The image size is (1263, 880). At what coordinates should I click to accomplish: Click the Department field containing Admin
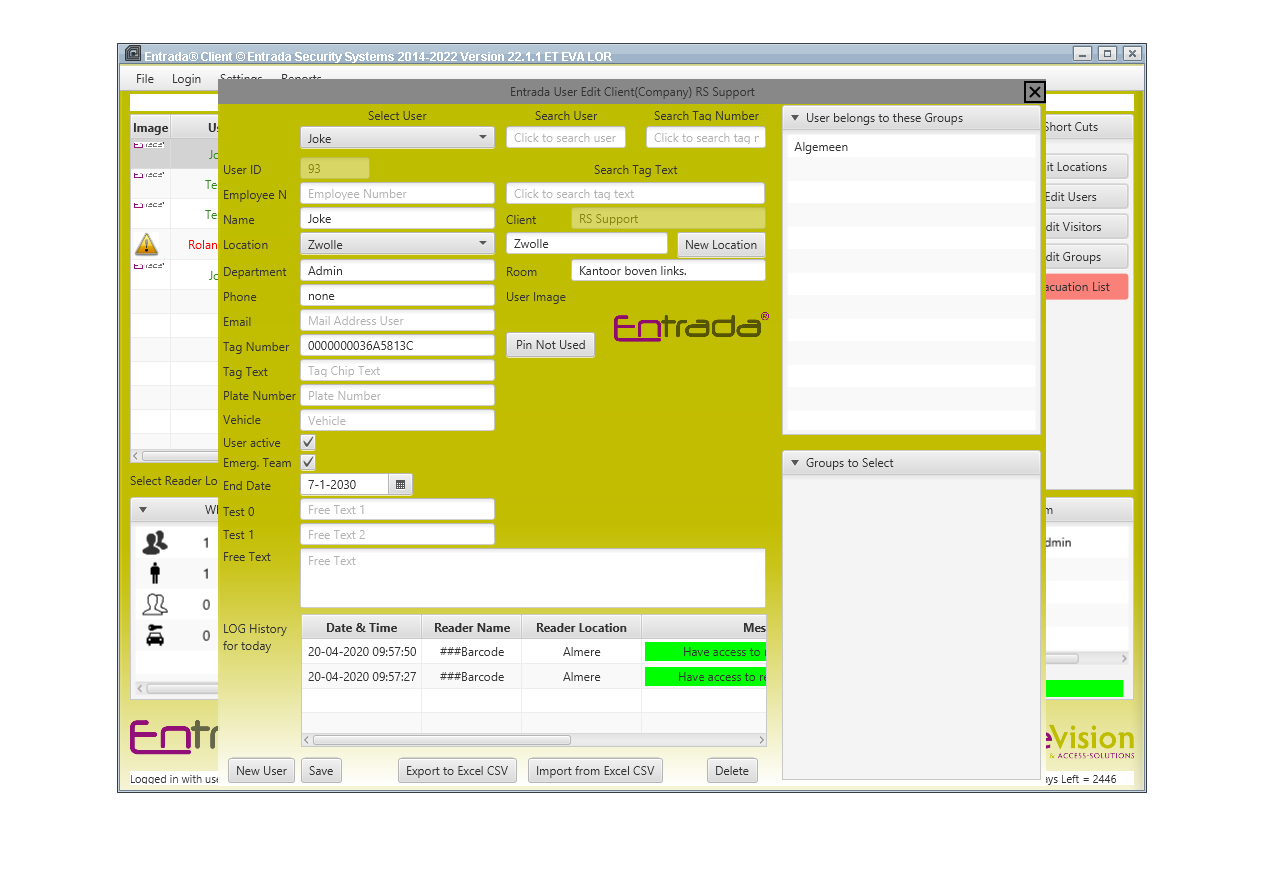[397, 271]
